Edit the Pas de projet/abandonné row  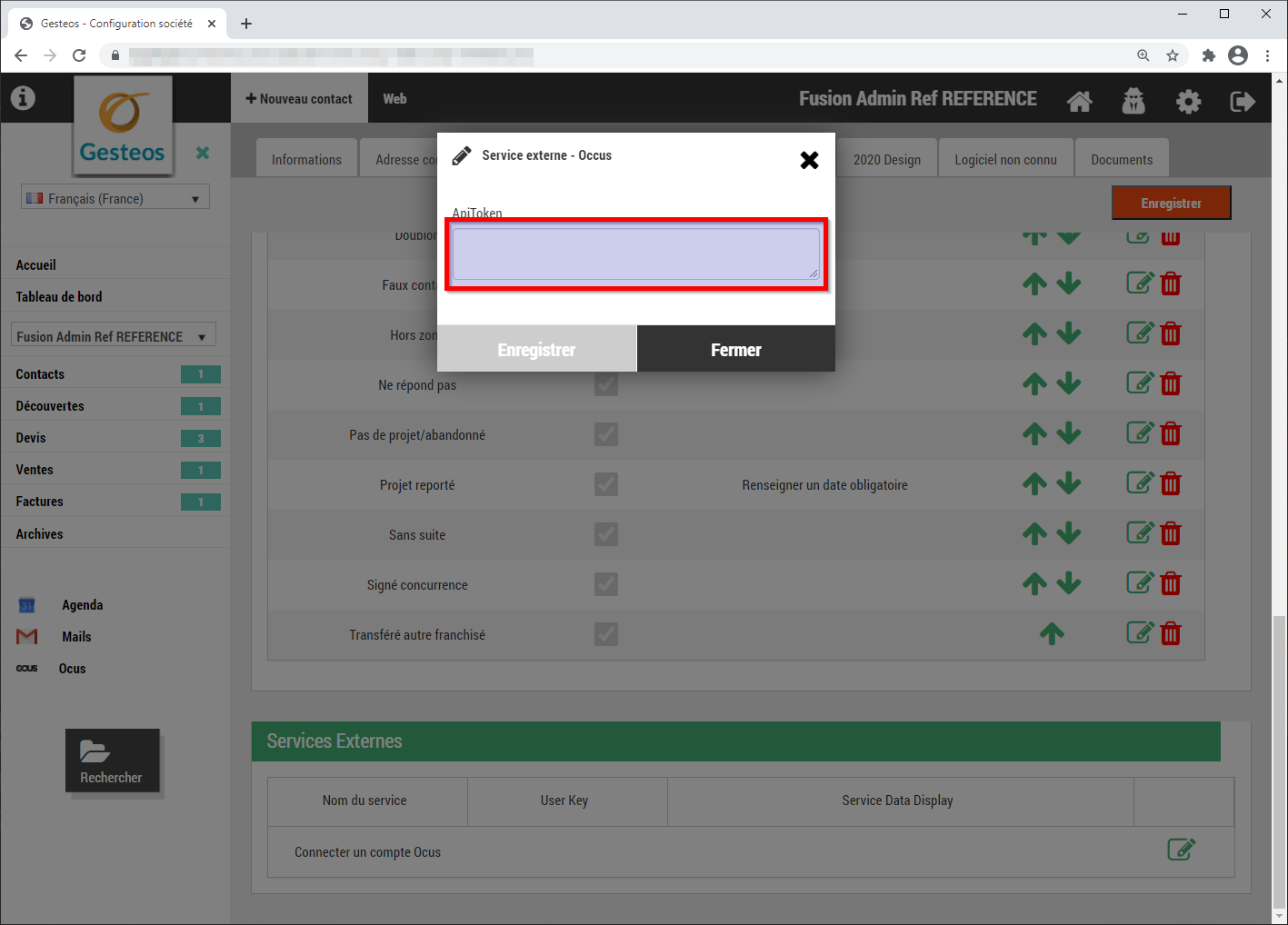click(x=1140, y=433)
